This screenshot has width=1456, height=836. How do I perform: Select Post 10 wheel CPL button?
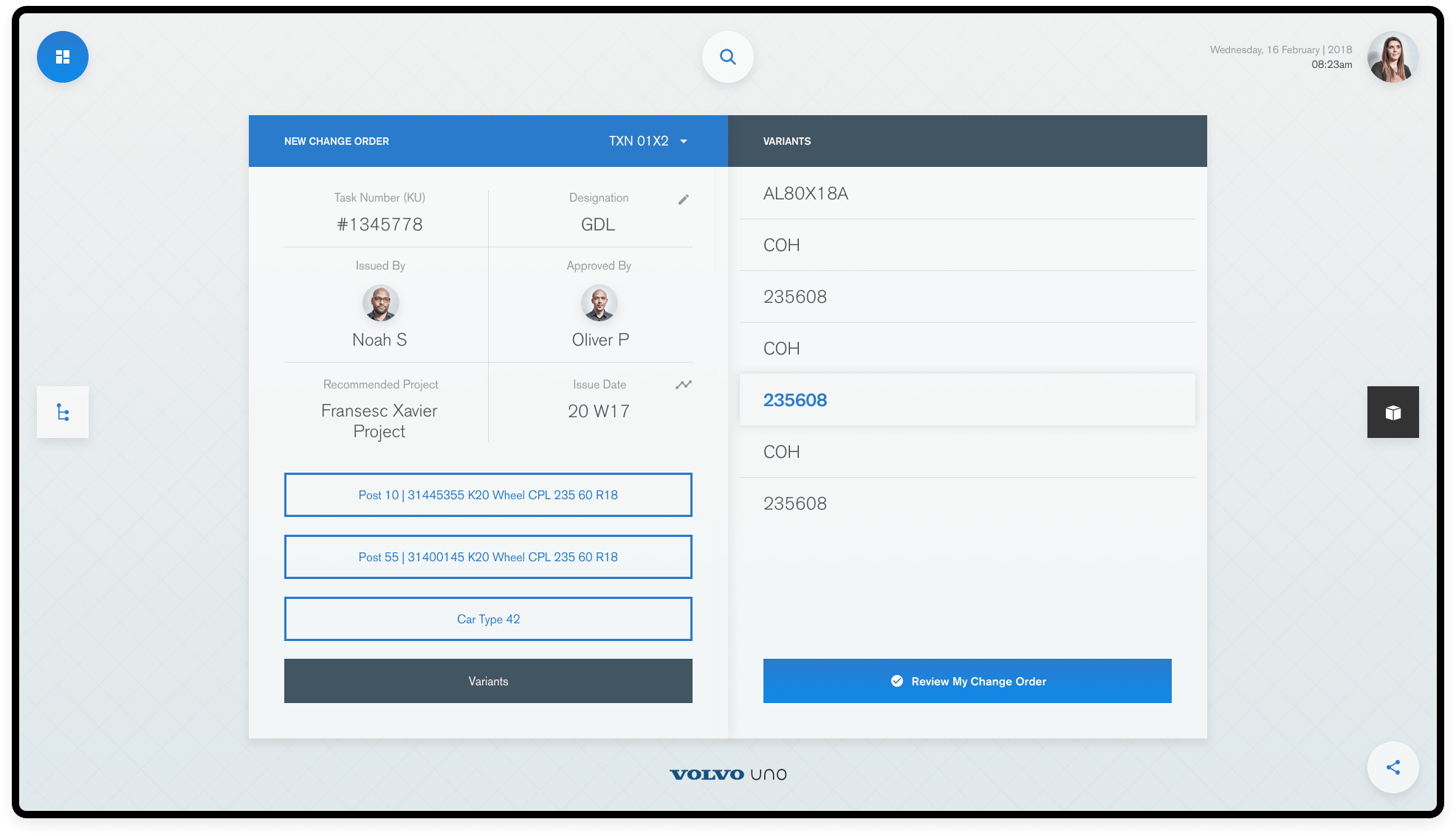point(488,495)
